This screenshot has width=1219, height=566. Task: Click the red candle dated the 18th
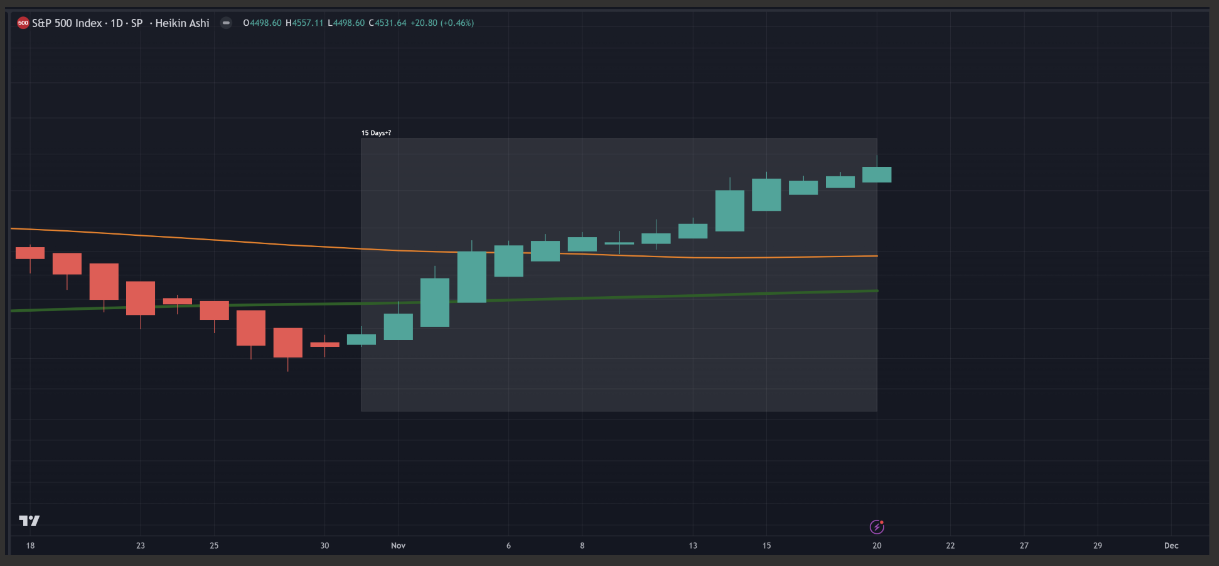(30, 253)
